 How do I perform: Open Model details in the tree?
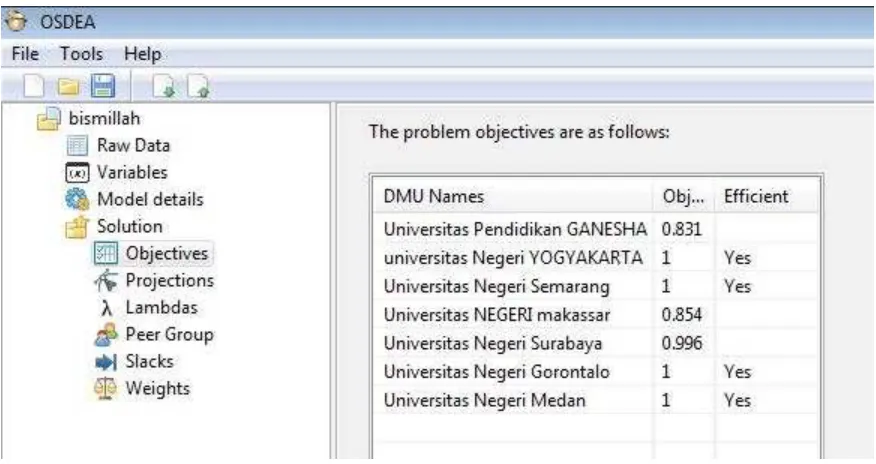coord(150,199)
